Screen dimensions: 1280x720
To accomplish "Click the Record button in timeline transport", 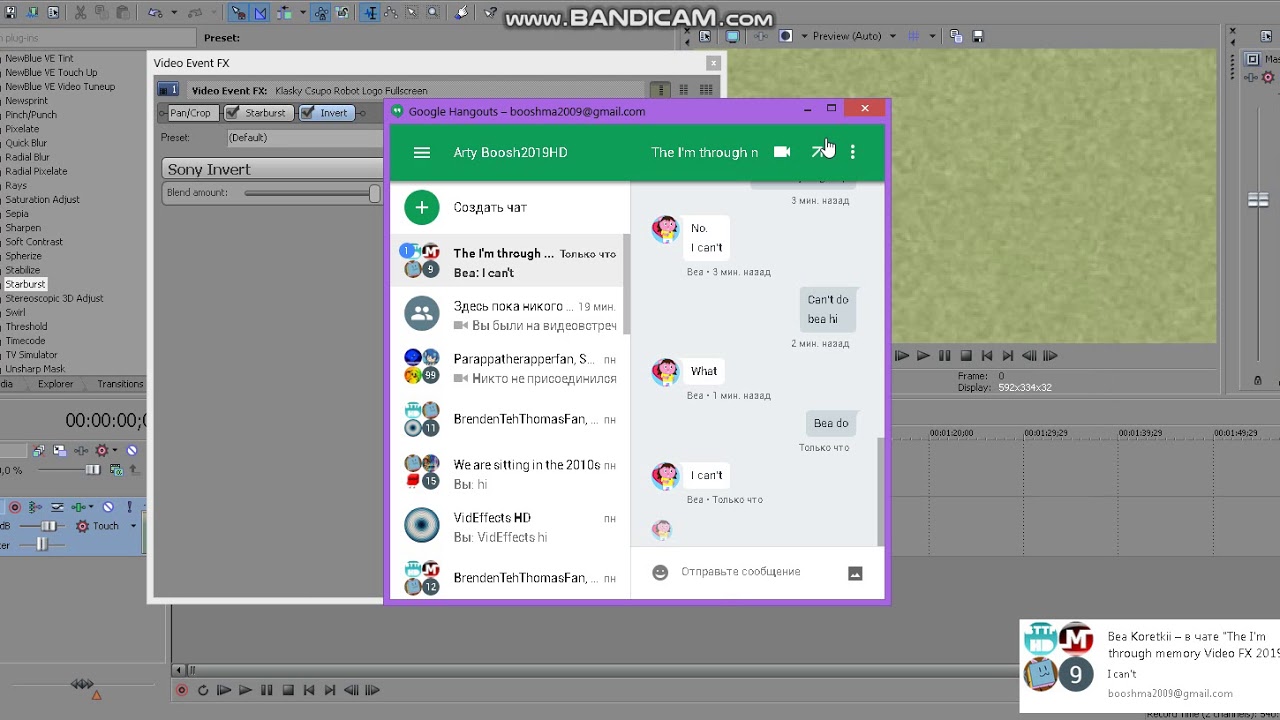I will [181, 690].
